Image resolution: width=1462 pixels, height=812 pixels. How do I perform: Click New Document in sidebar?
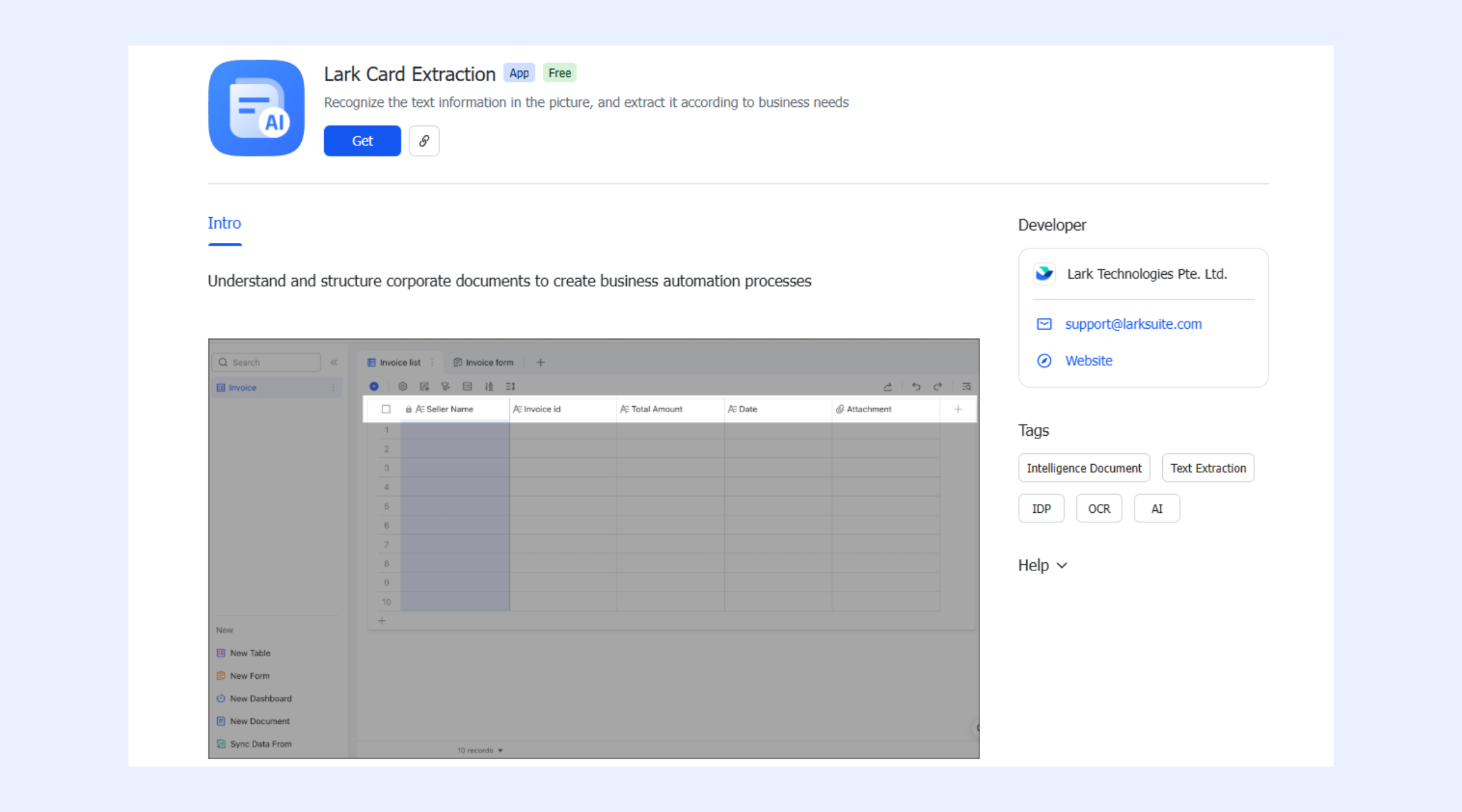pyautogui.click(x=253, y=721)
